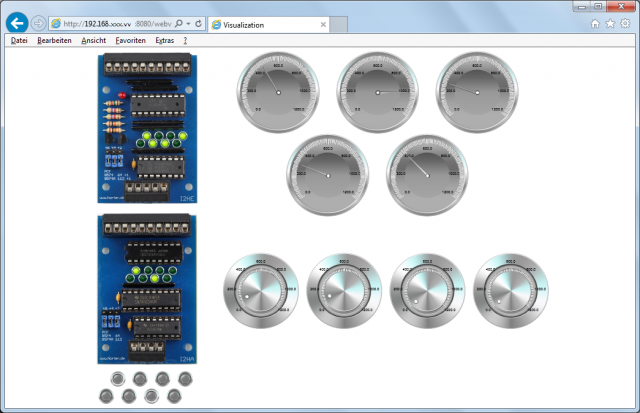Click the leftmost rotary knob dial
The image size is (640, 413).
(x=259, y=289)
